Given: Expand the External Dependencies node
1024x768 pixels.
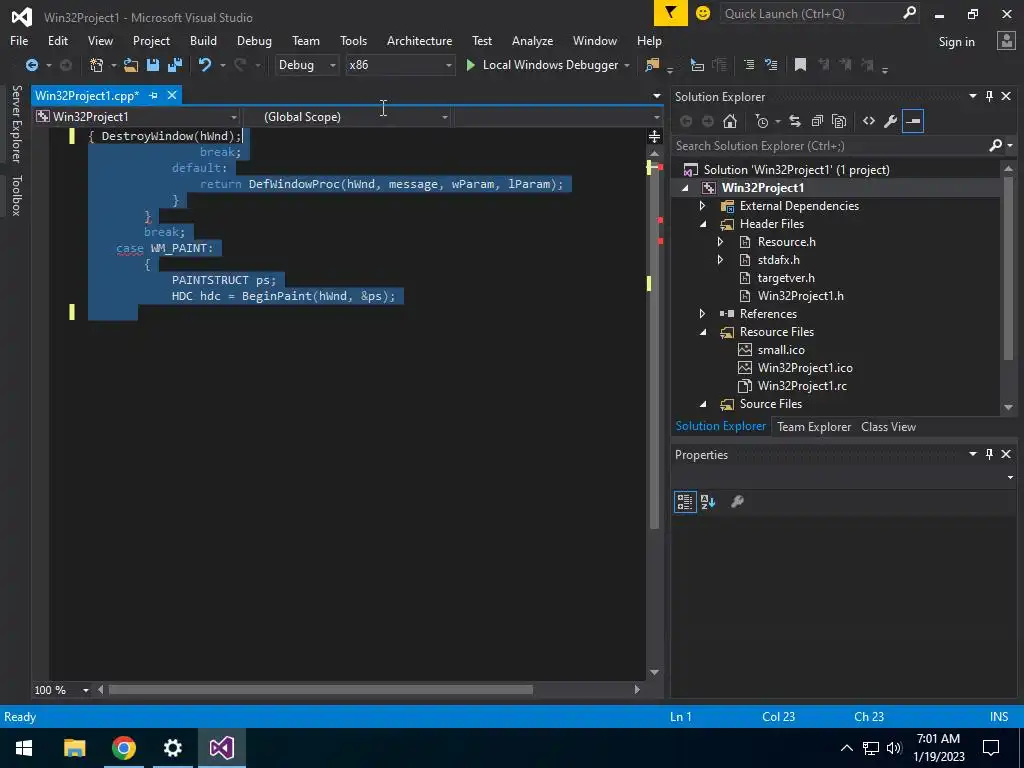Looking at the screenshot, I should (703, 206).
